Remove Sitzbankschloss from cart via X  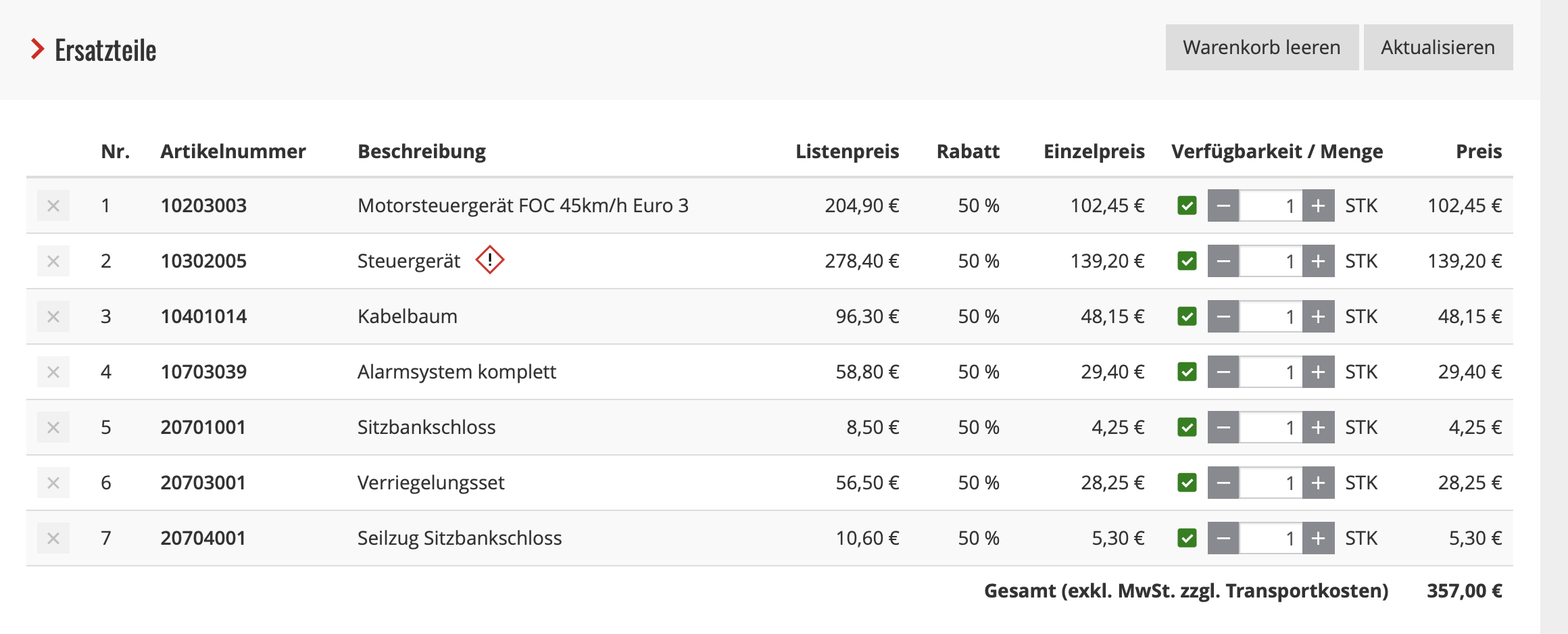point(53,427)
